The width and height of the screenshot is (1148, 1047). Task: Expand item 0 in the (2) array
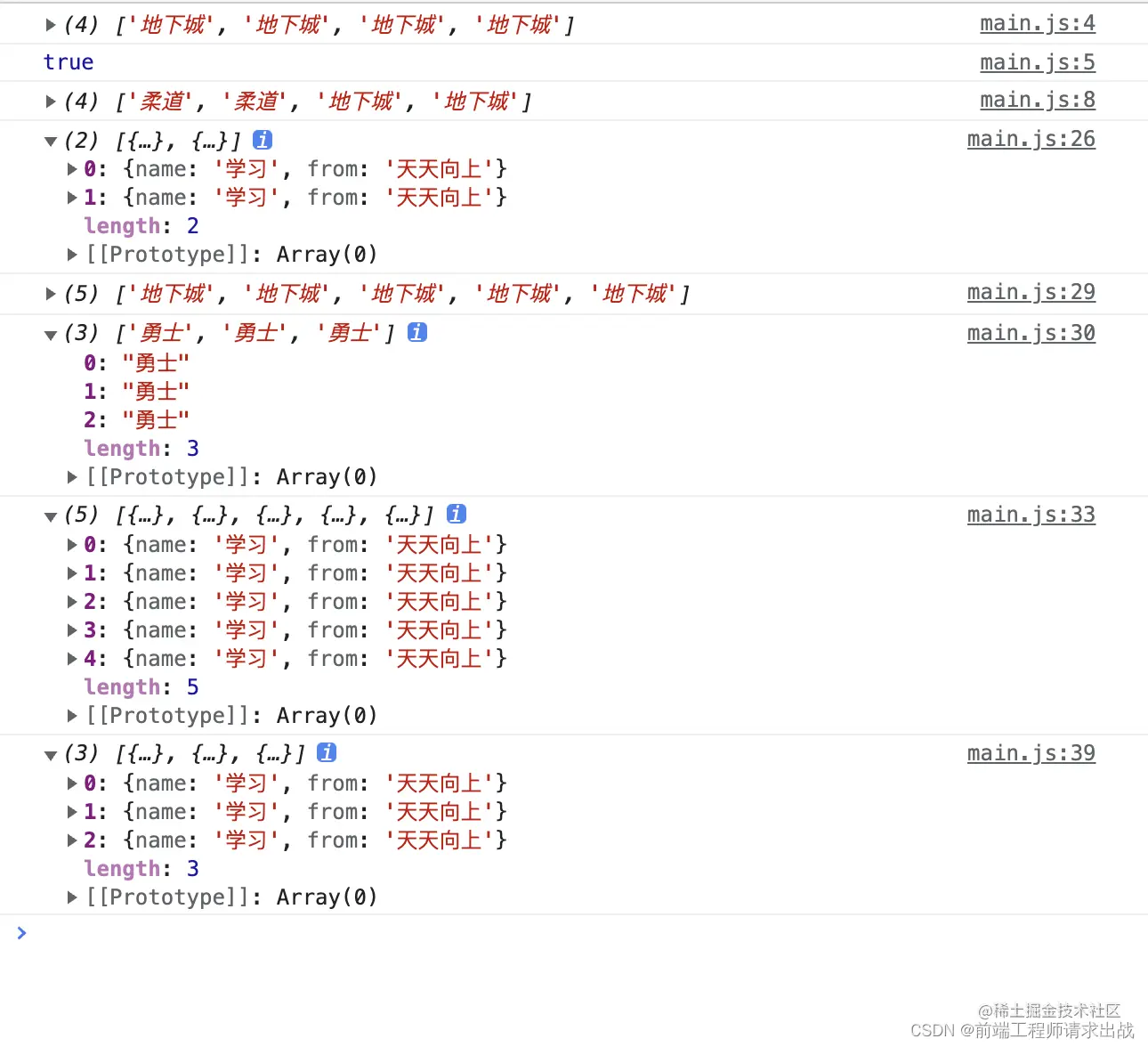point(72,169)
